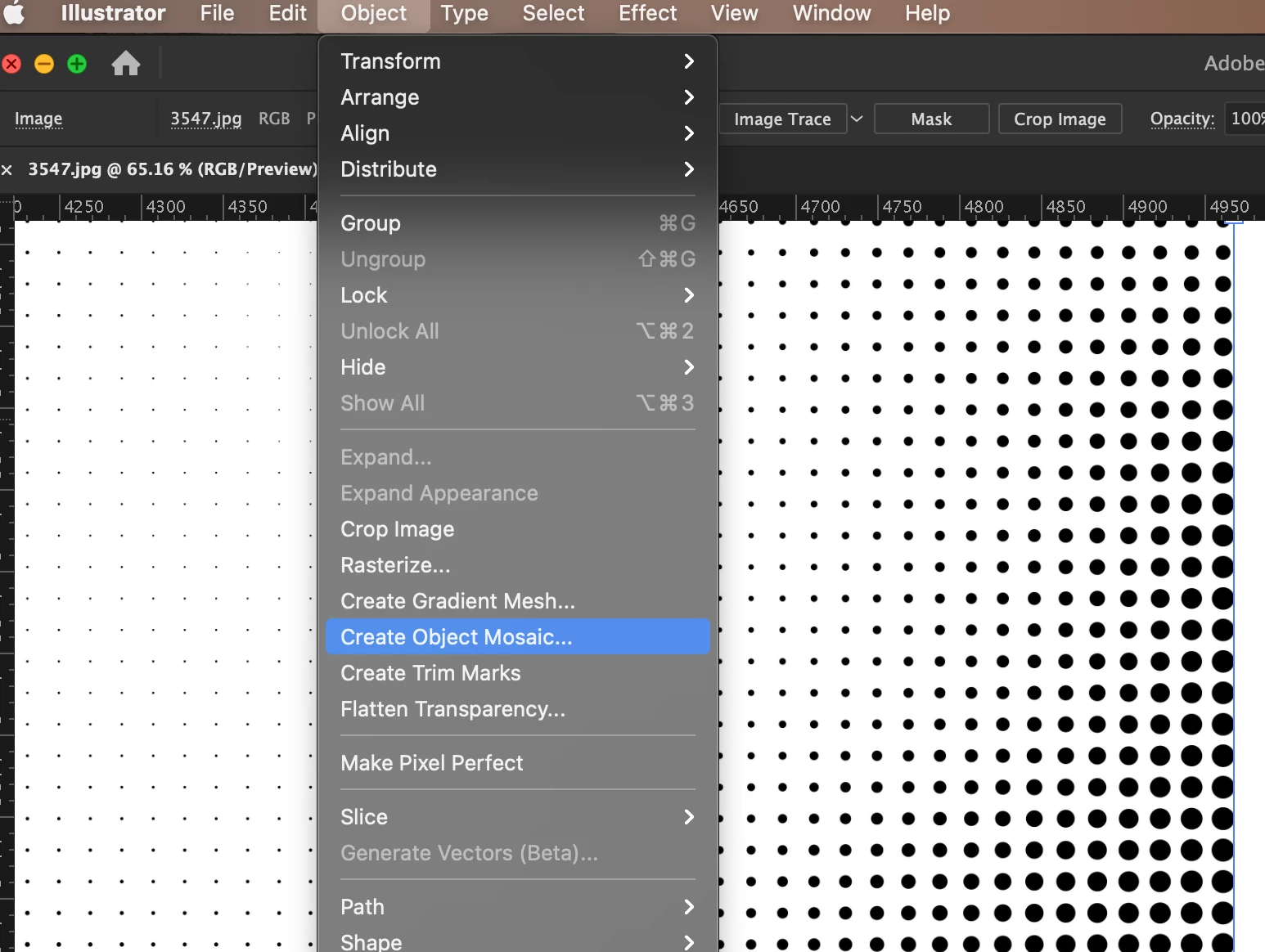
Task: Click the 3547.jpg linked file name
Action: (x=205, y=119)
